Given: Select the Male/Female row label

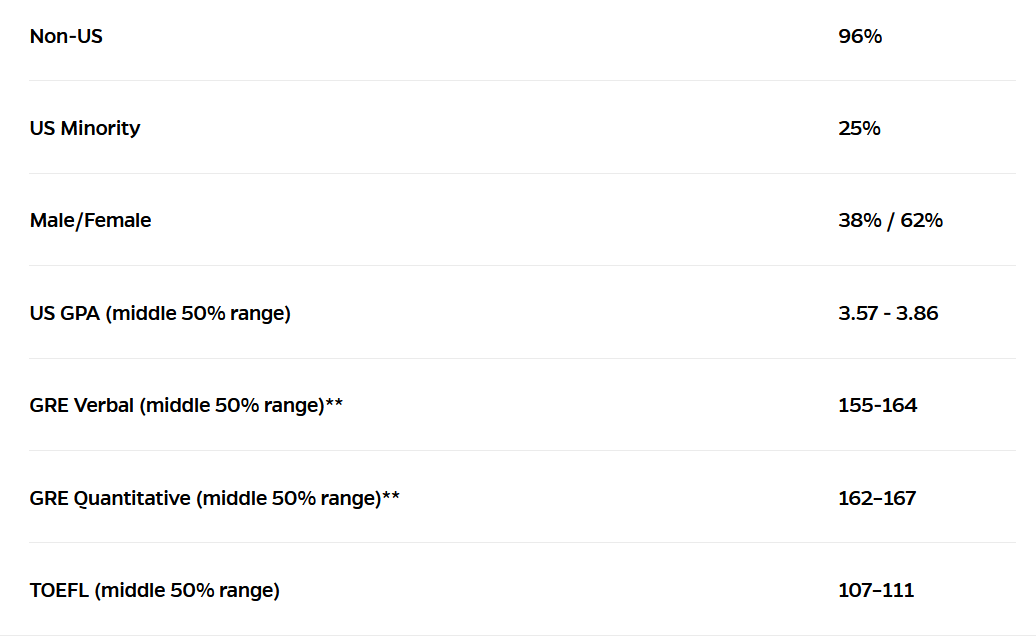Looking at the screenshot, I should pyautogui.click(x=91, y=221).
